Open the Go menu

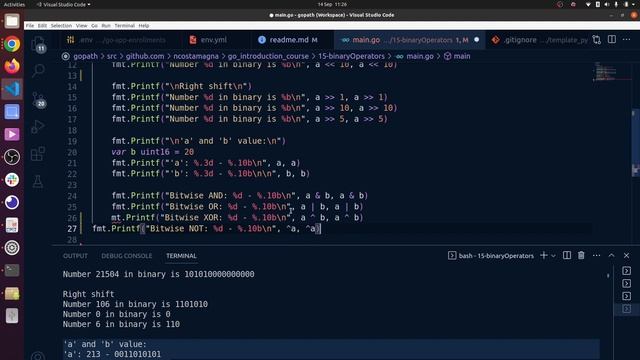click(x=94, y=25)
